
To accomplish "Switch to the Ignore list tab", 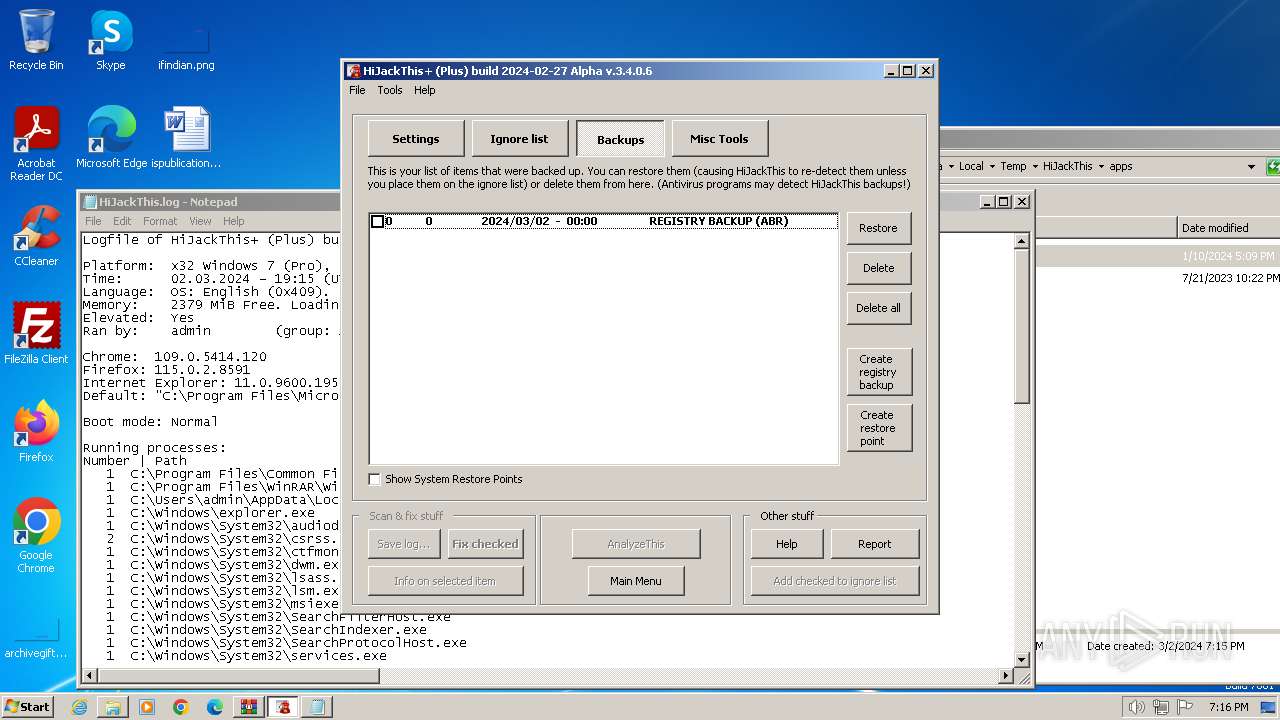I will [x=519, y=139].
